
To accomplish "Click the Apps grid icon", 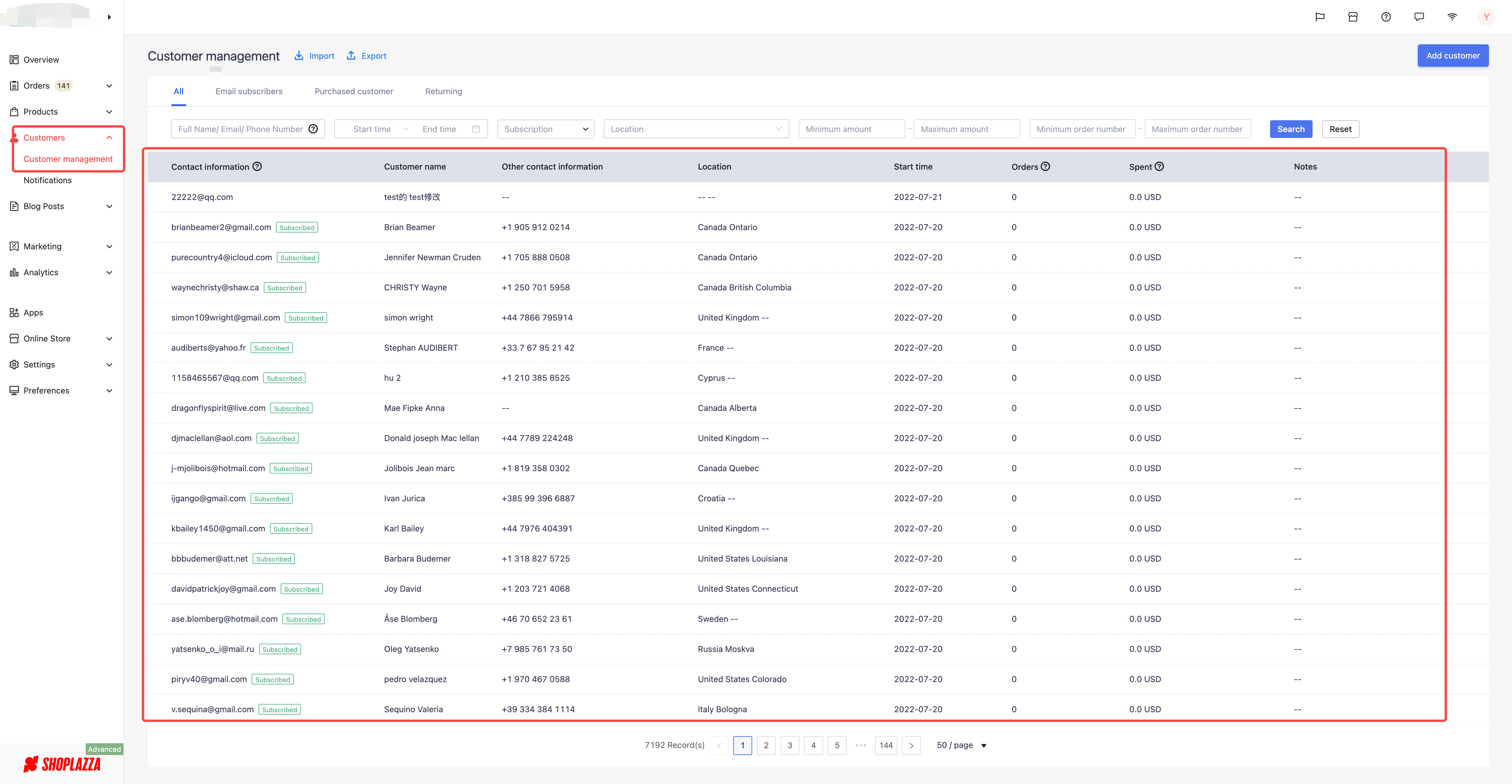I will 14,312.
